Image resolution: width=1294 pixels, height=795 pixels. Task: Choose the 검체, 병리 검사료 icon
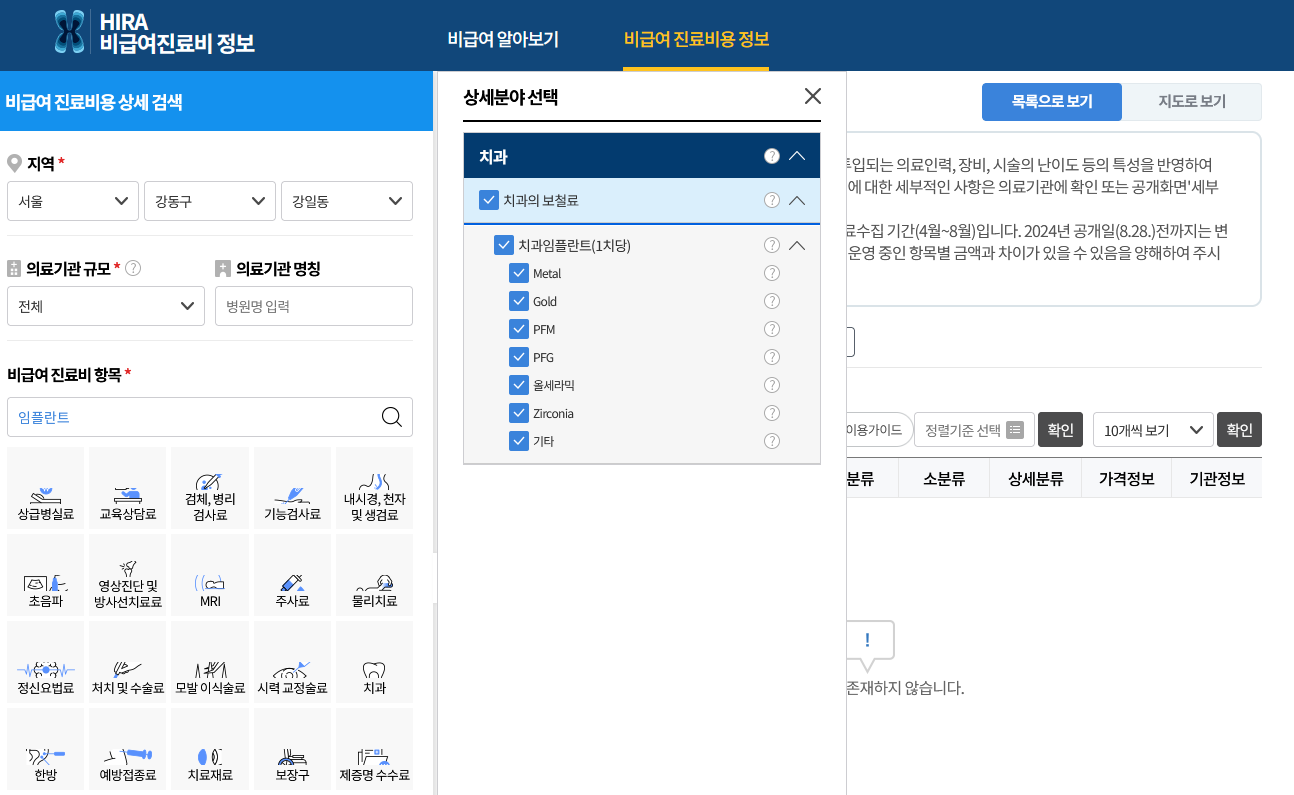click(210, 488)
